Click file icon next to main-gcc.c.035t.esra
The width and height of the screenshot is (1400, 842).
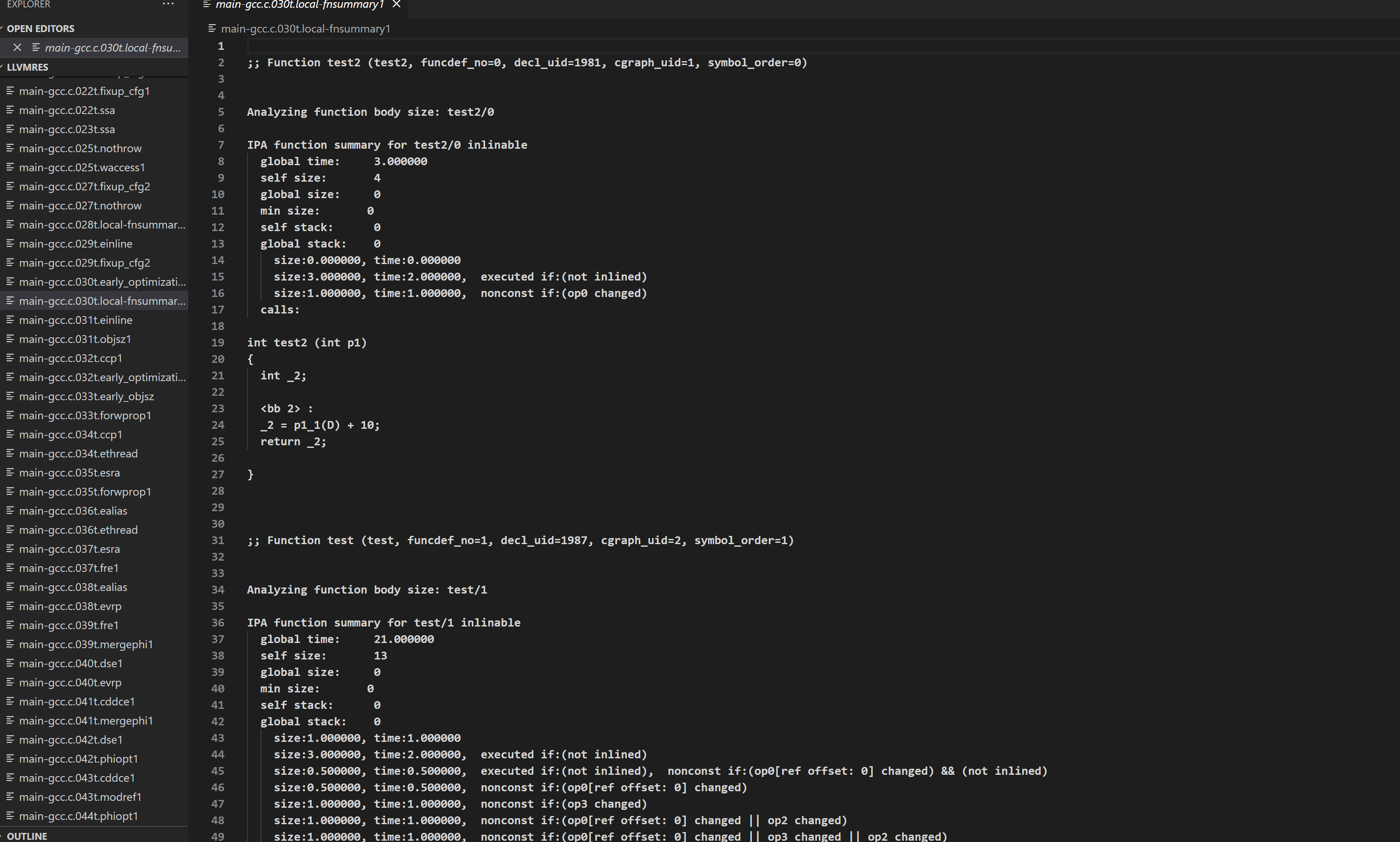(10, 473)
